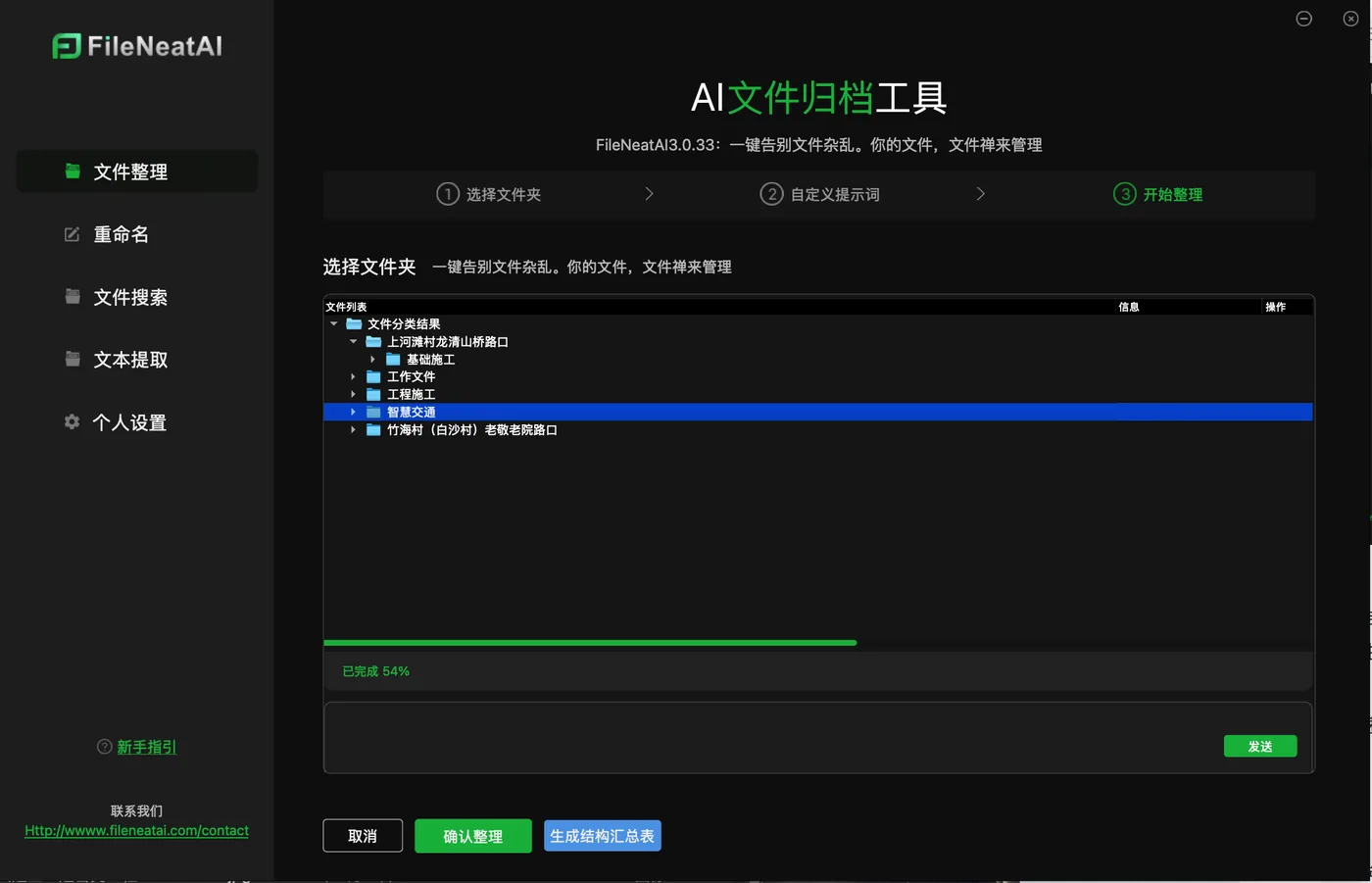Click the green progress bar
This screenshot has width=1372, height=883.
590,643
